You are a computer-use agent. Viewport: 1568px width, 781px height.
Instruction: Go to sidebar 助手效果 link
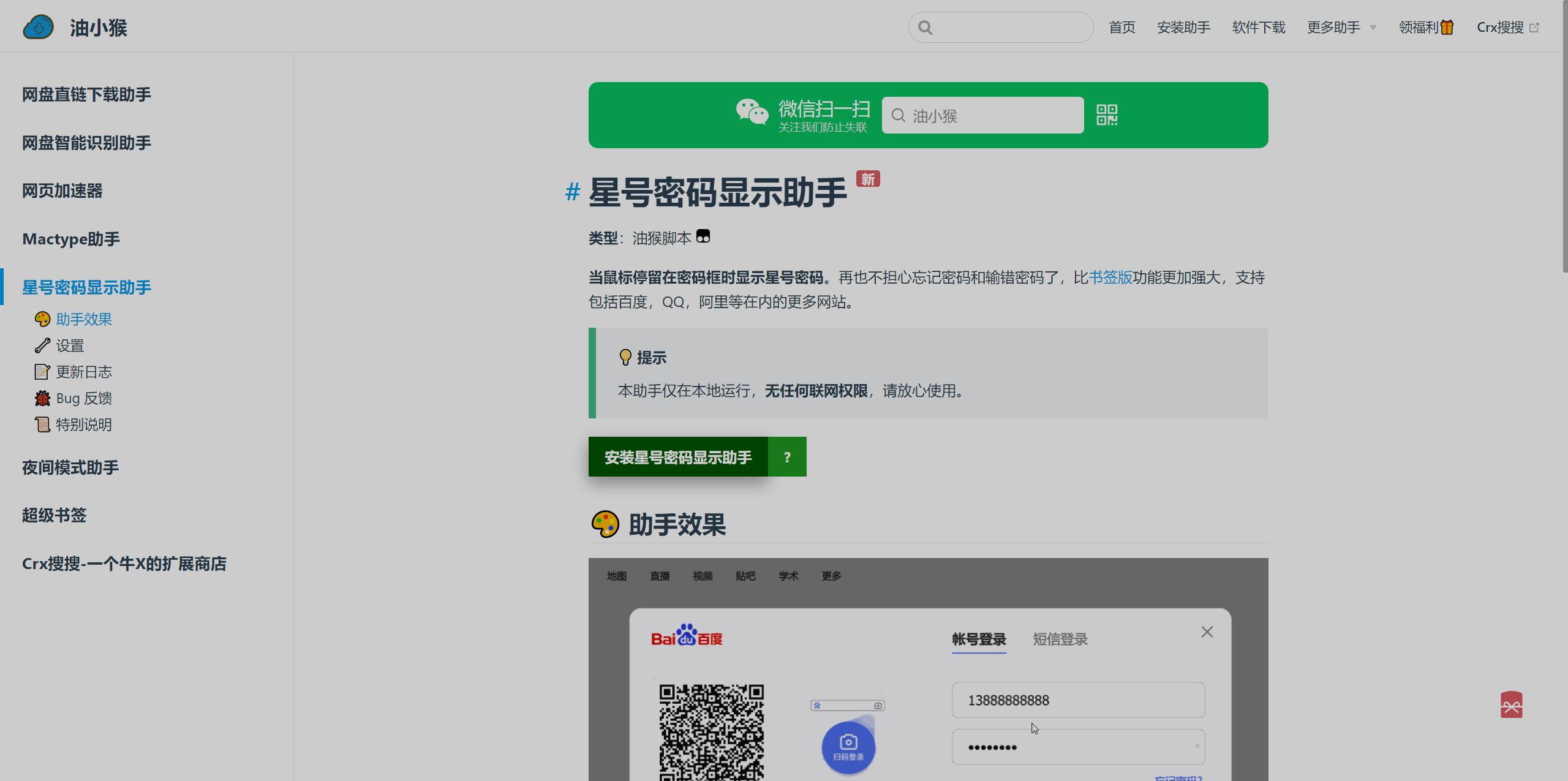pos(84,319)
